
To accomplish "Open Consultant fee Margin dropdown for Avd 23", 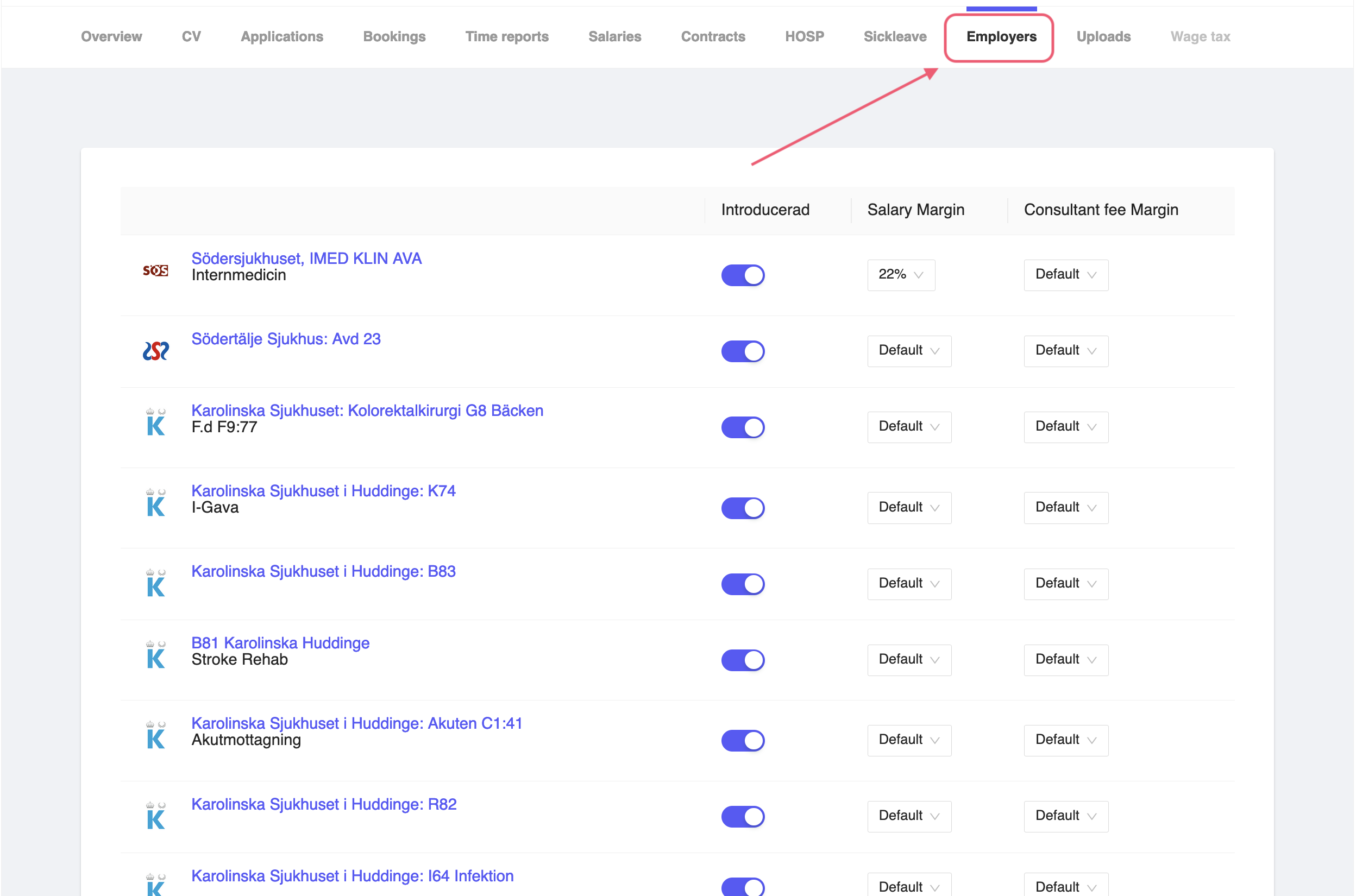I will (1065, 351).
